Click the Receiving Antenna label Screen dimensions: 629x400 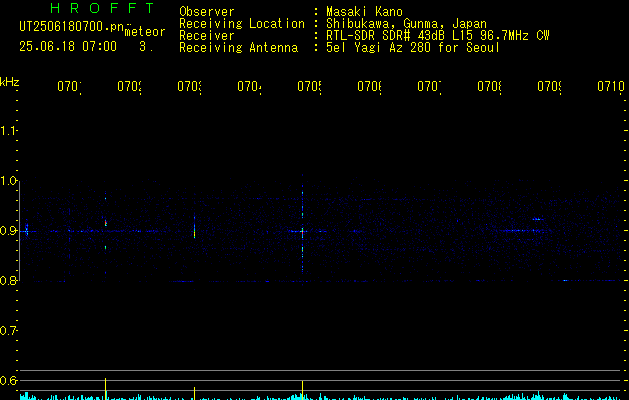(x=238, y=48)
